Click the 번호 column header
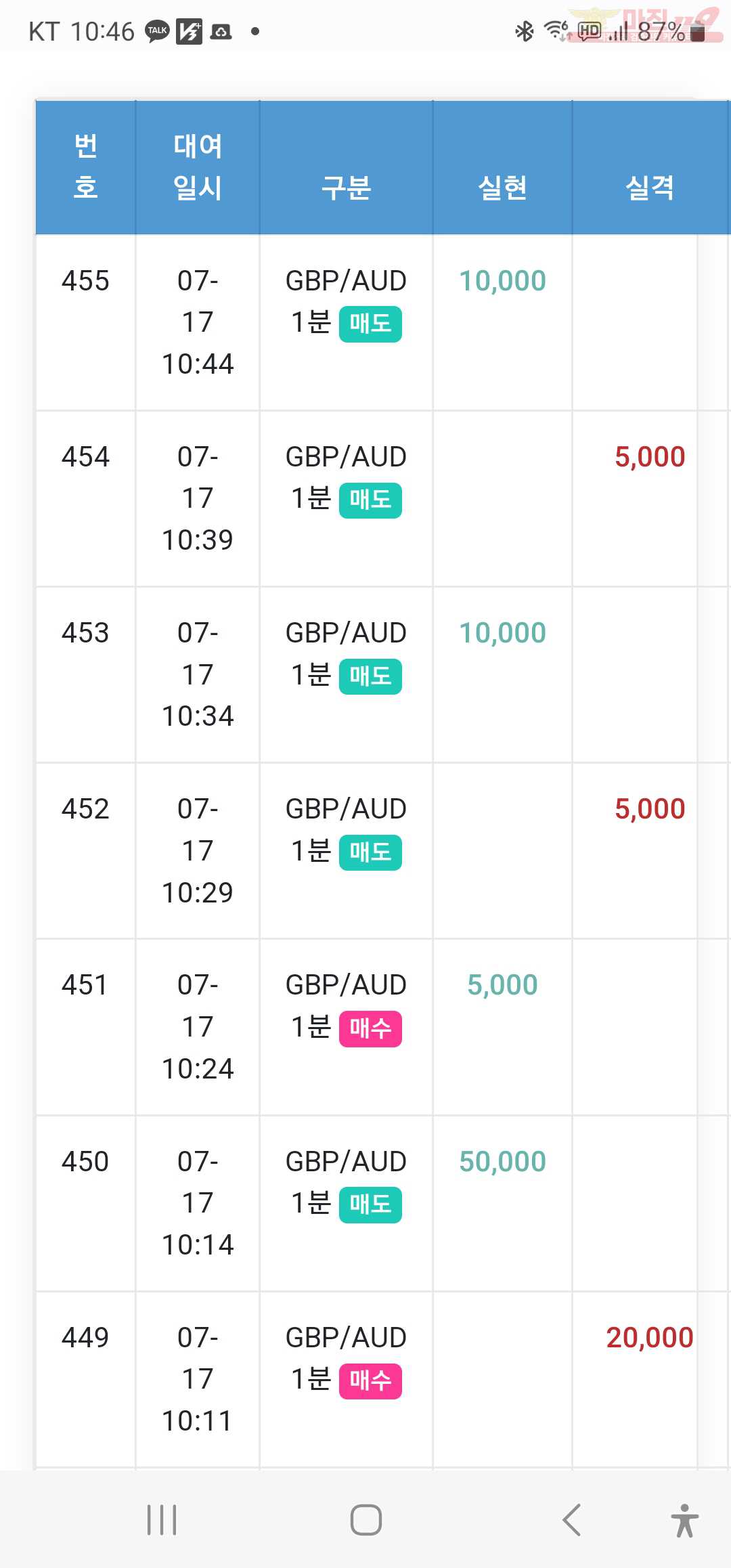Screen dimensions: 731x1568 tap(85, 167)
